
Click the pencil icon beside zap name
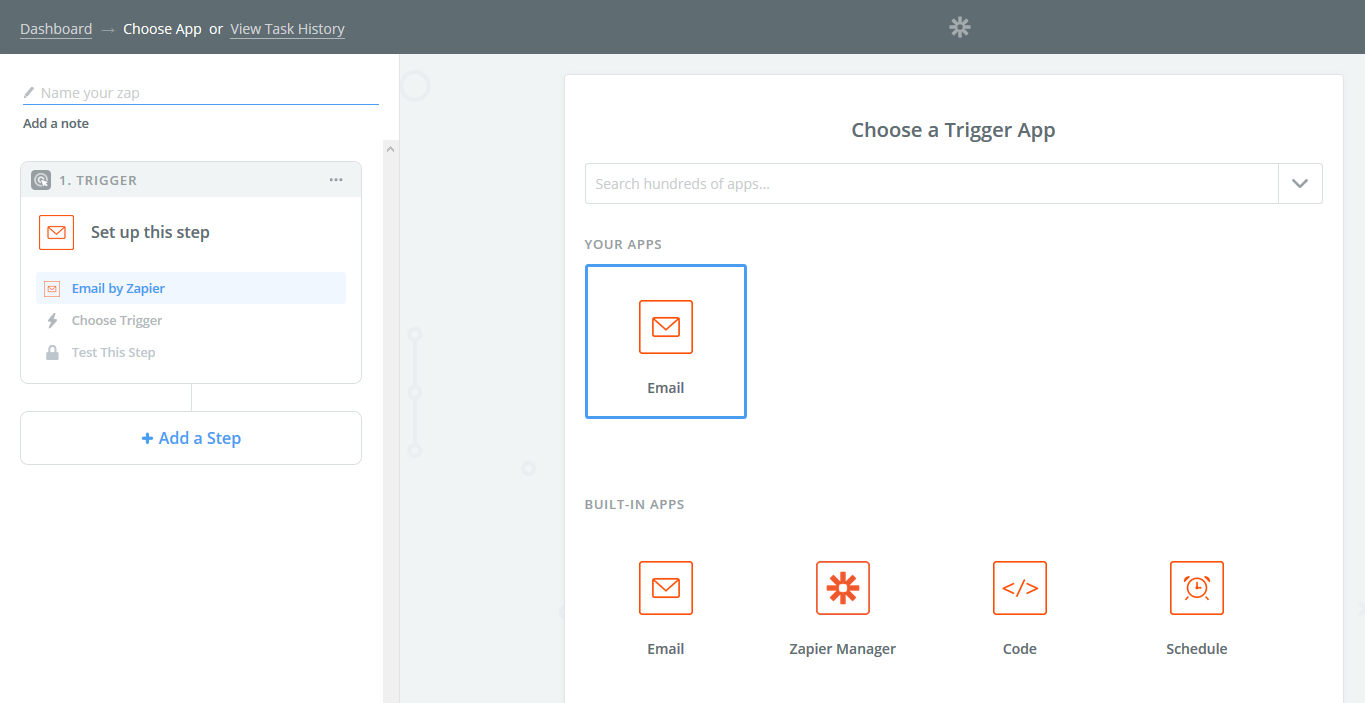click(x=29, y=93)
